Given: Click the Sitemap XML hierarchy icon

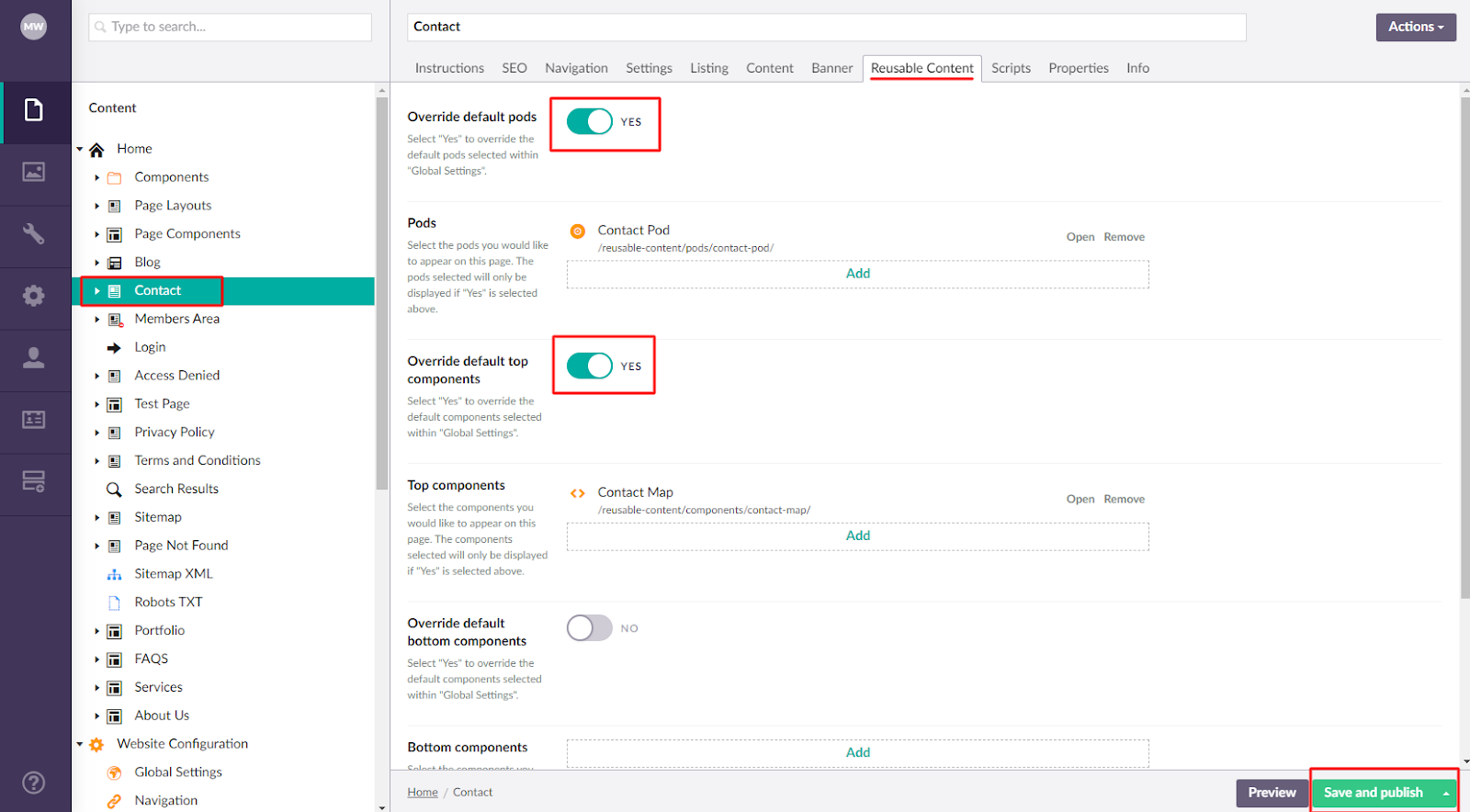Looking at the screenshot, I should coord(114,575).
